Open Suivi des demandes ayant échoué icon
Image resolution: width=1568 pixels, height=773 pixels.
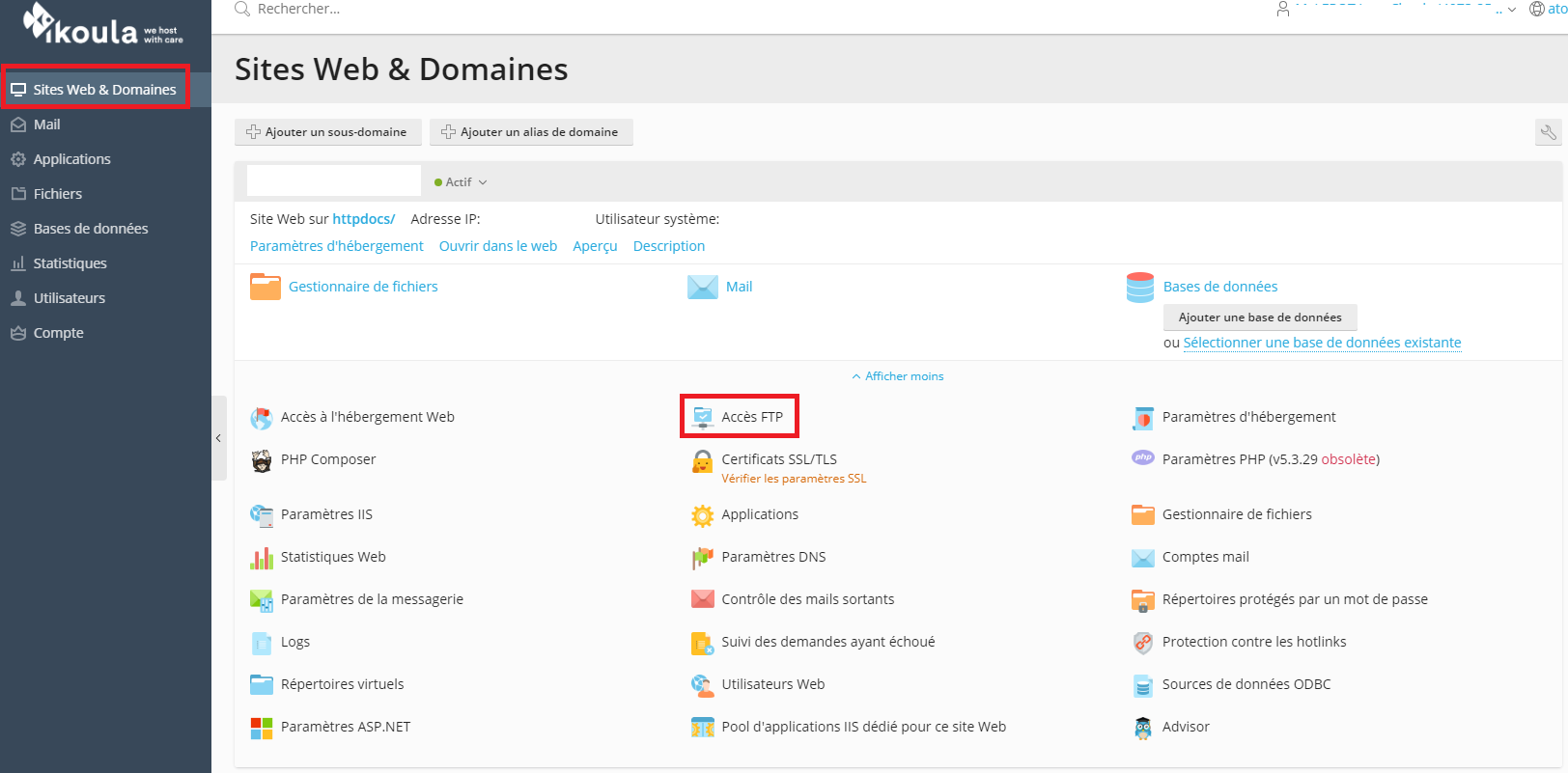pyautogui.click(x=703, y=643)
